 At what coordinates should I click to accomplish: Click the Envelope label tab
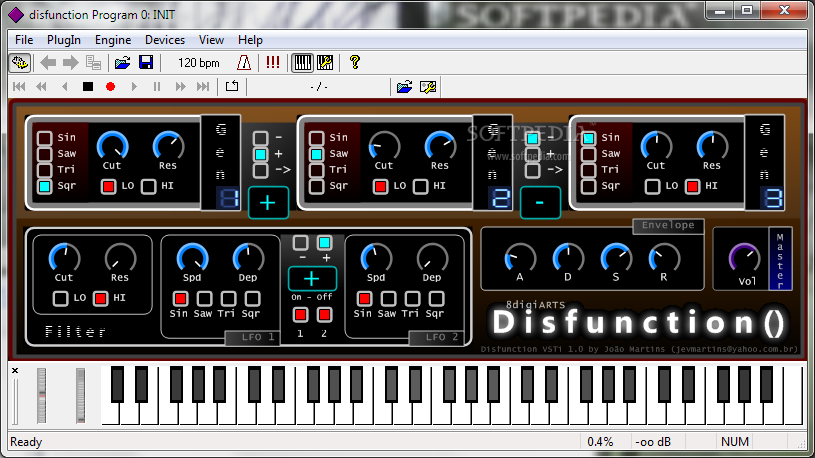click(x=668, y=226)
